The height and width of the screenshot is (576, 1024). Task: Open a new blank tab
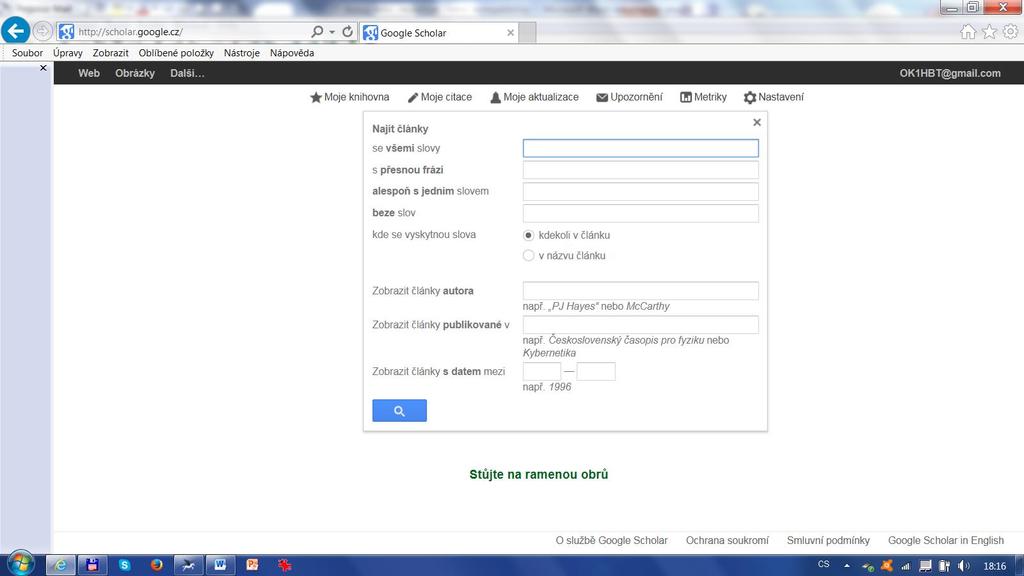[x=528, y=32]
